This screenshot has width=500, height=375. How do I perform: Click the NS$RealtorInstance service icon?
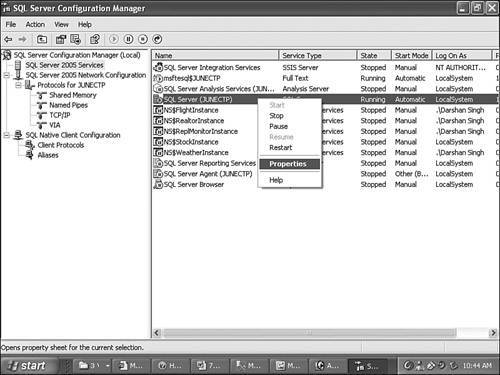[158, 121]
